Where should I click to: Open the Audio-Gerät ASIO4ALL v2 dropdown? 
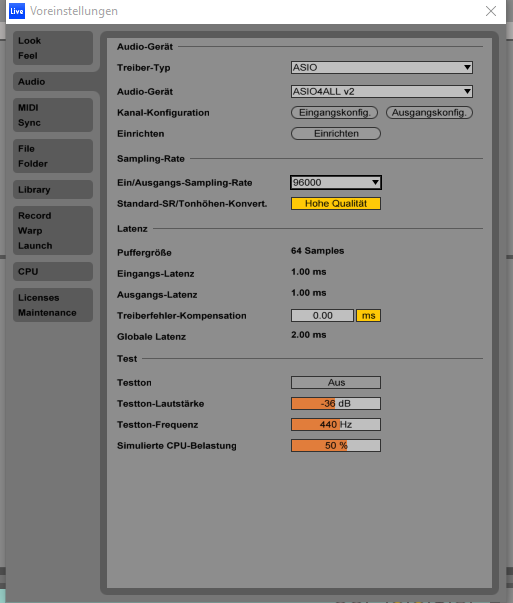381,92
